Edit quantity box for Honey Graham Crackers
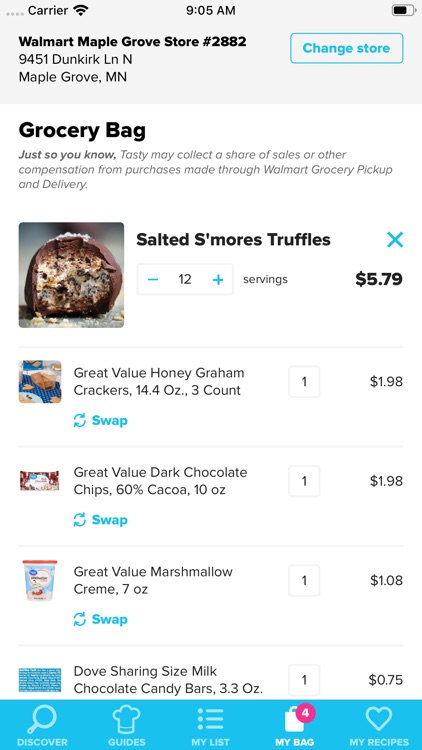Image resolution: width=422 pixels, height=750 pixels. (304, 382)
